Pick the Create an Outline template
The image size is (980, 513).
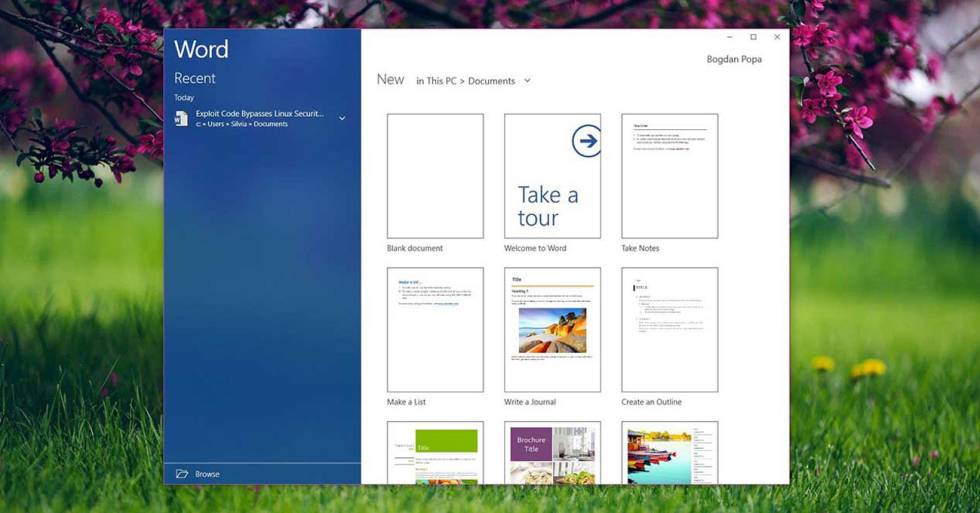pyautogui.click(x=669, y=329)
